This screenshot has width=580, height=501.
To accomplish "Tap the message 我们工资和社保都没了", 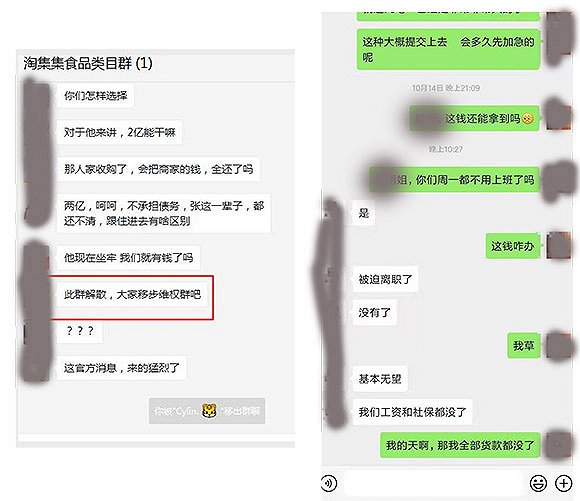I will [x=412, y=412].
